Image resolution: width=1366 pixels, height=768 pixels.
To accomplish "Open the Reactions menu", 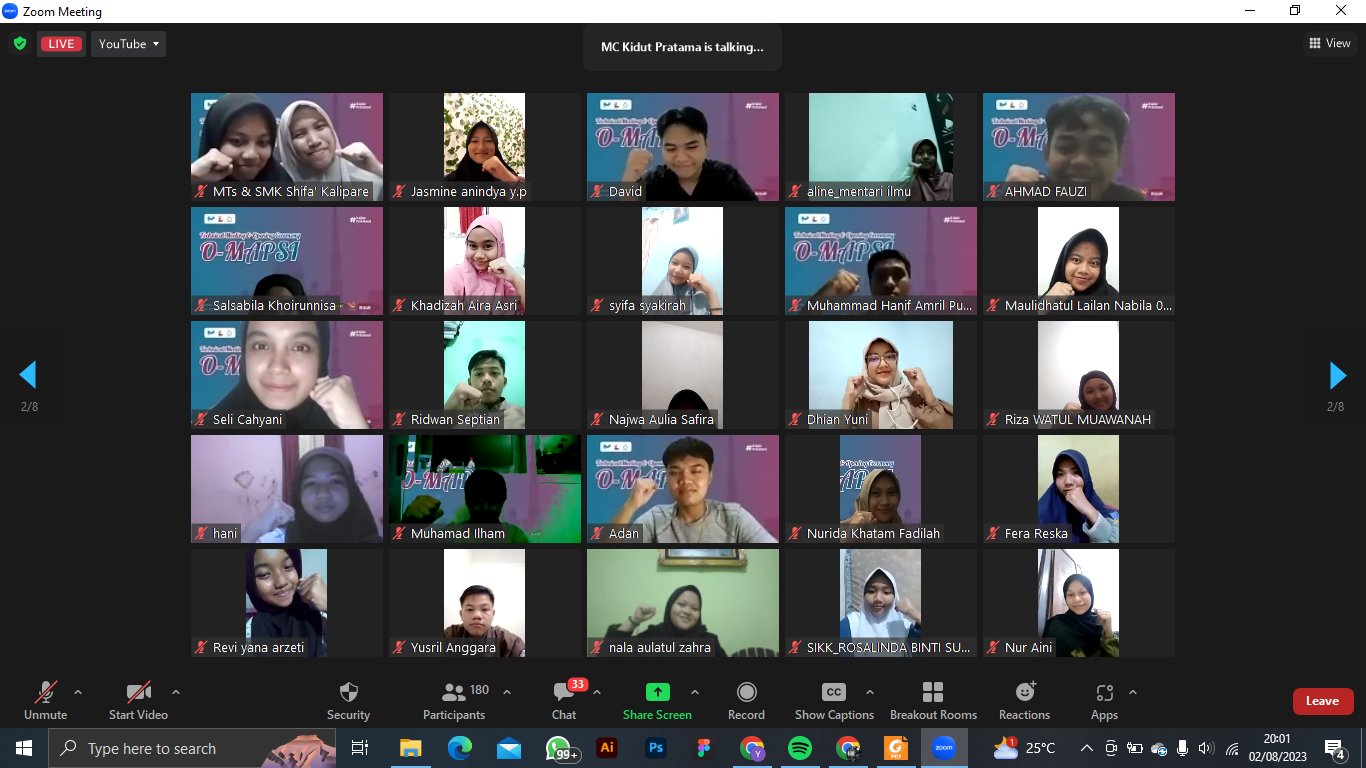I will click(1024, 693).
